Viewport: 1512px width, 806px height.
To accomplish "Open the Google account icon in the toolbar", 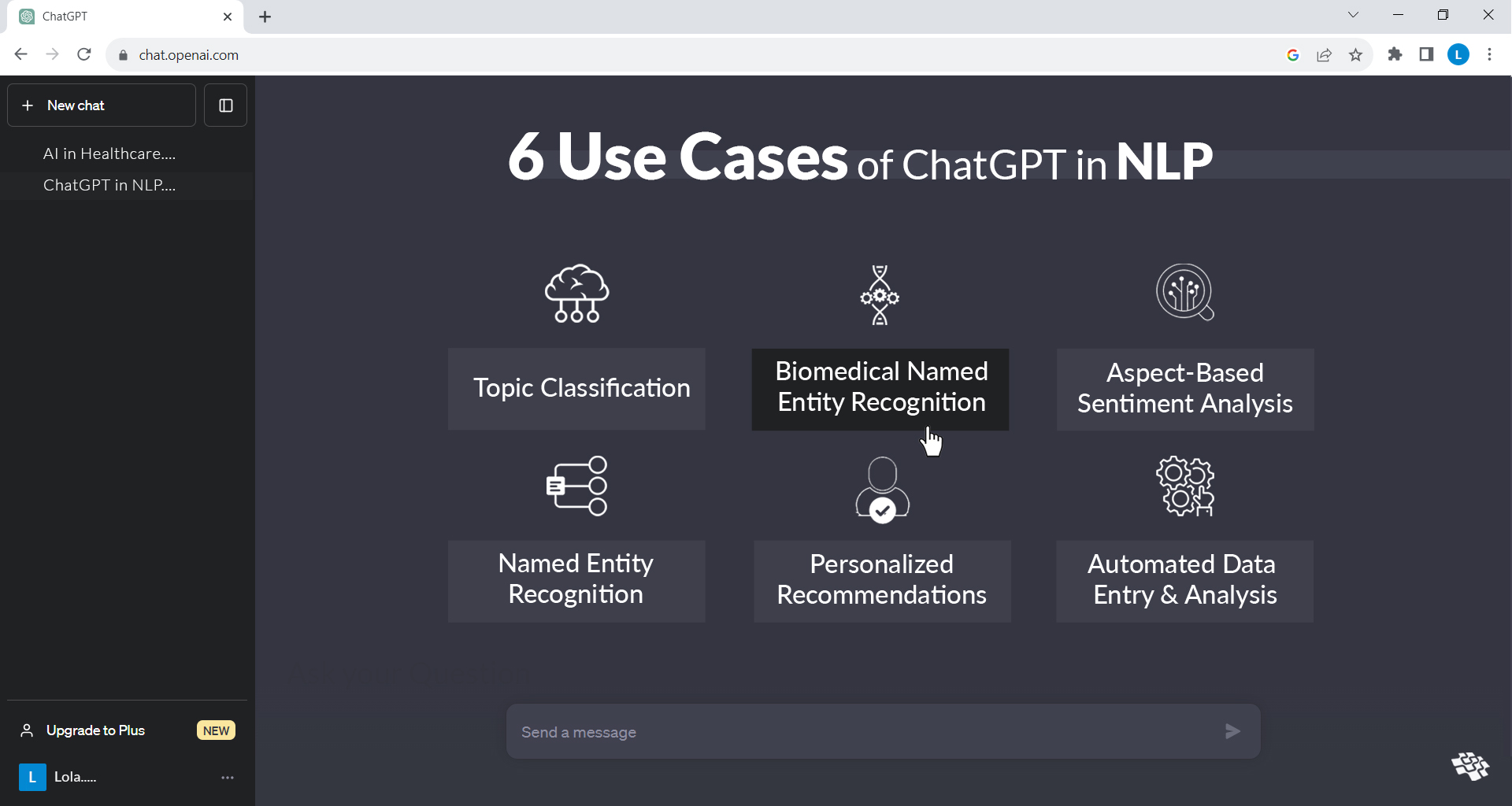I will coord(1293,54).
